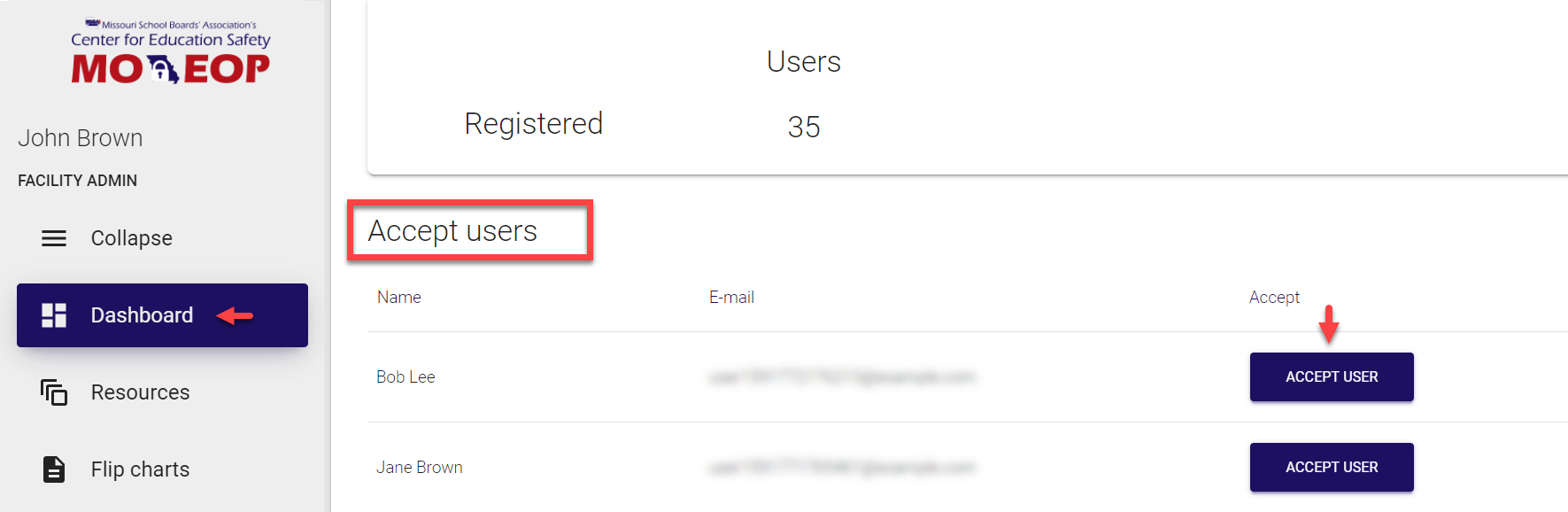1568x512 pixels.
Task: Select the Collapse sidebar label
Action: 131,238
